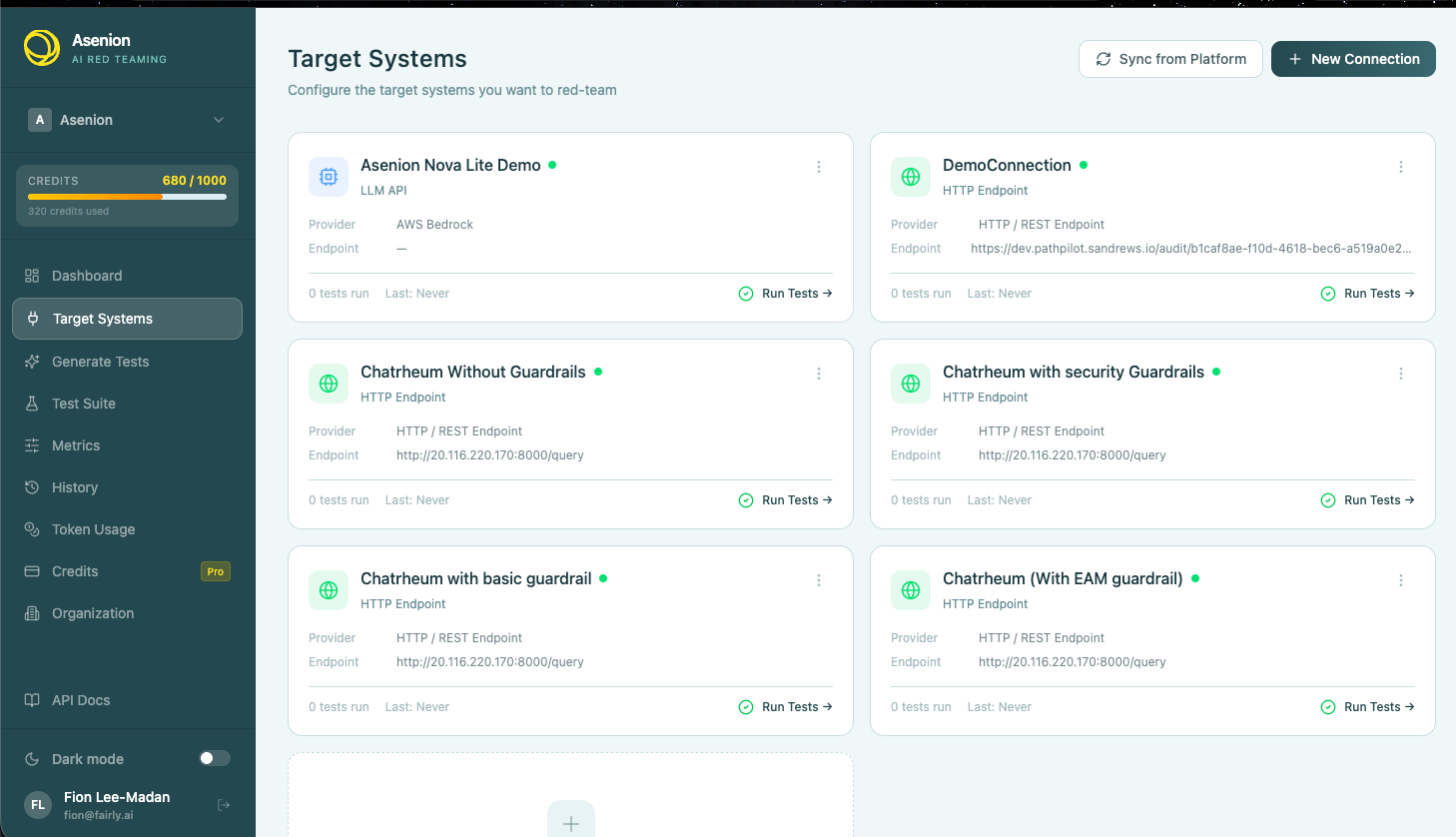Click the fion@fairly.ai email text

click(99, 815)
